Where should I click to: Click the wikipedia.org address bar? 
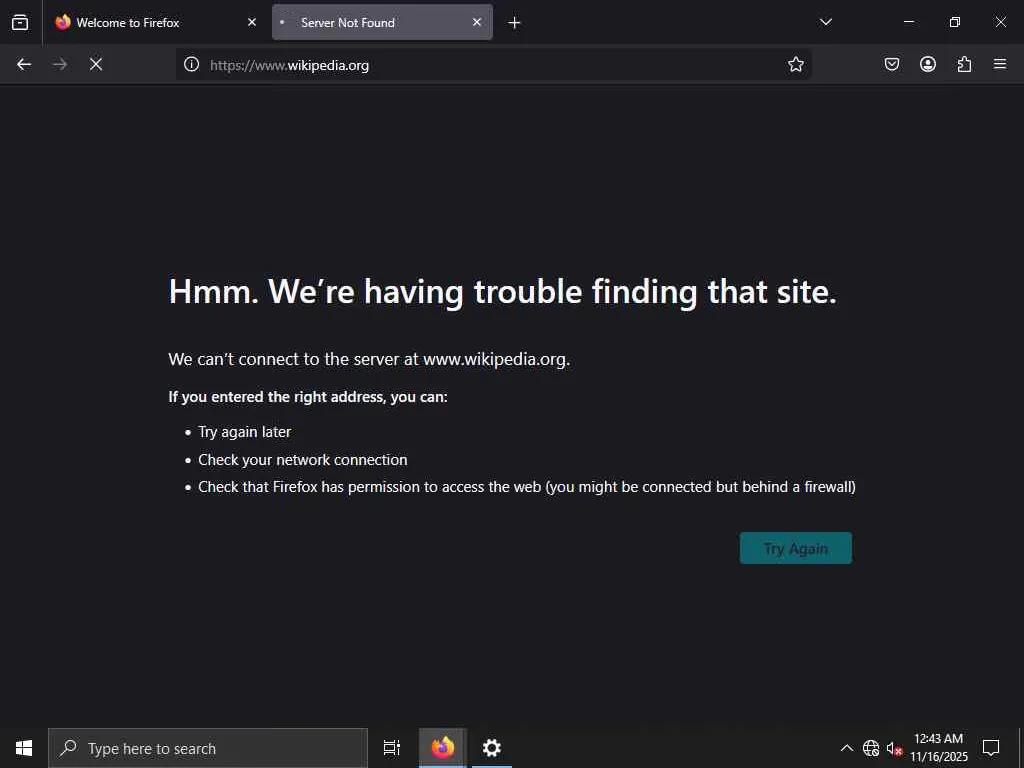coord(493,65)
